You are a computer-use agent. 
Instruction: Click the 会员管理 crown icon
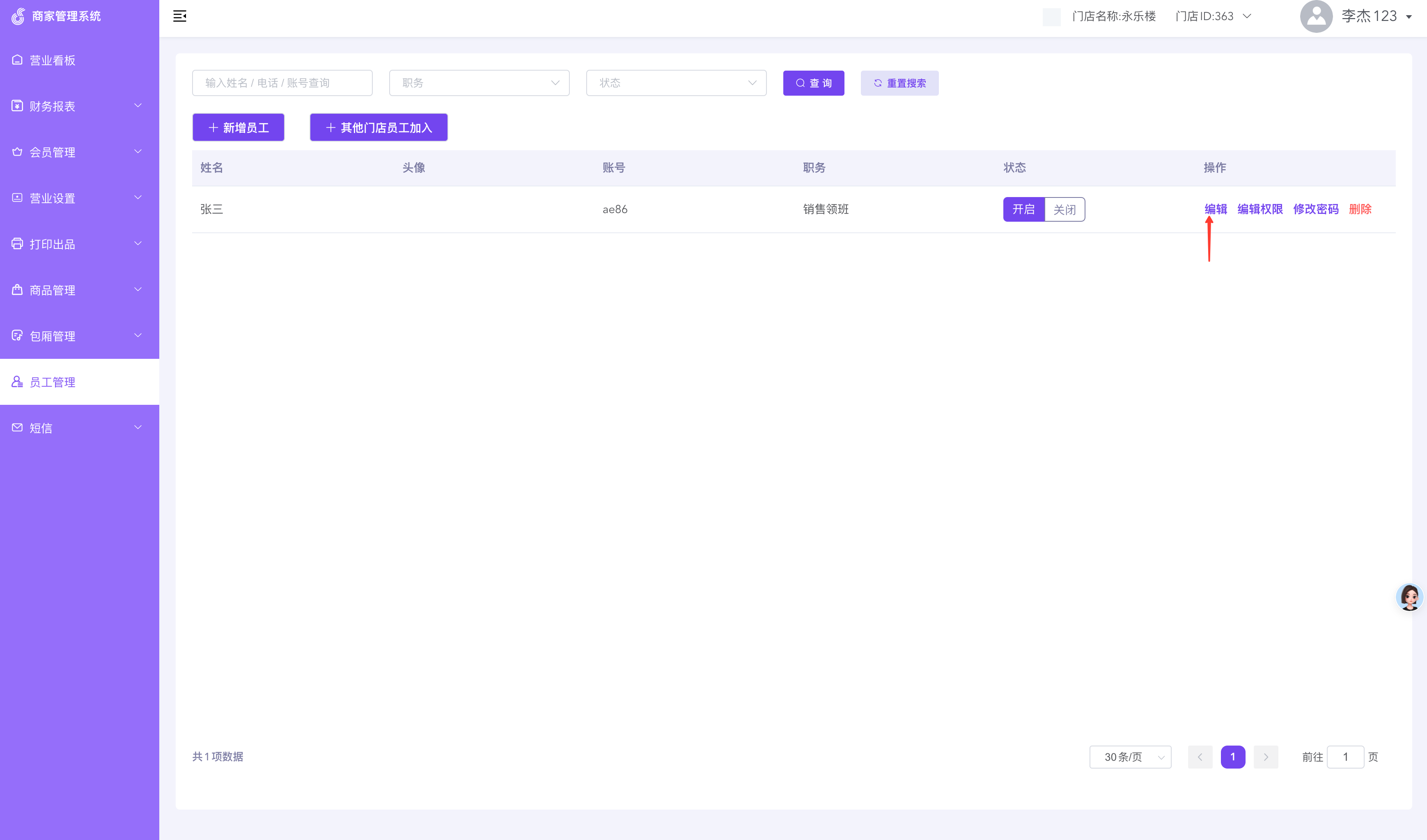click(x=17, y=152)
